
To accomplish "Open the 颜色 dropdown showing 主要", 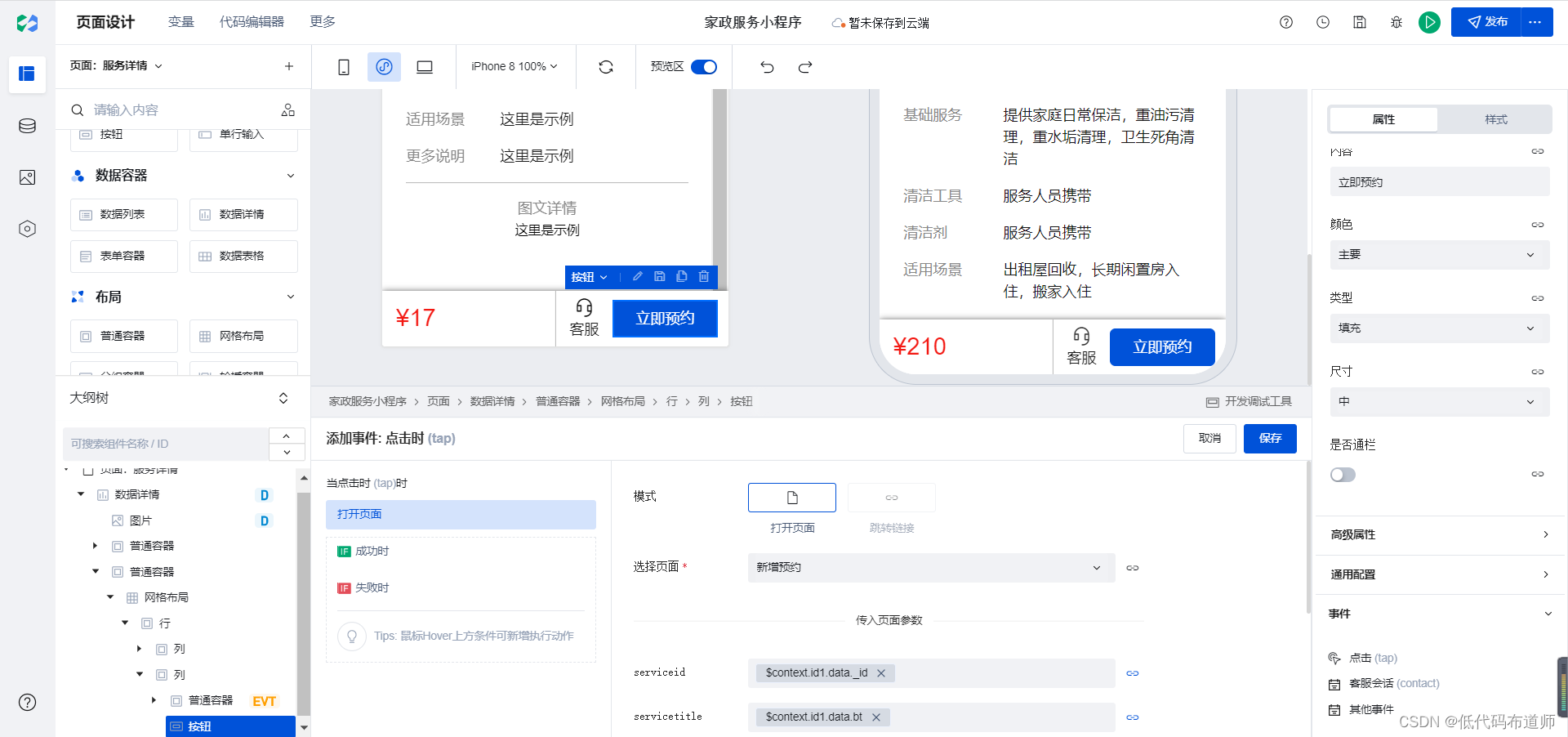I will pos(1440,255).
